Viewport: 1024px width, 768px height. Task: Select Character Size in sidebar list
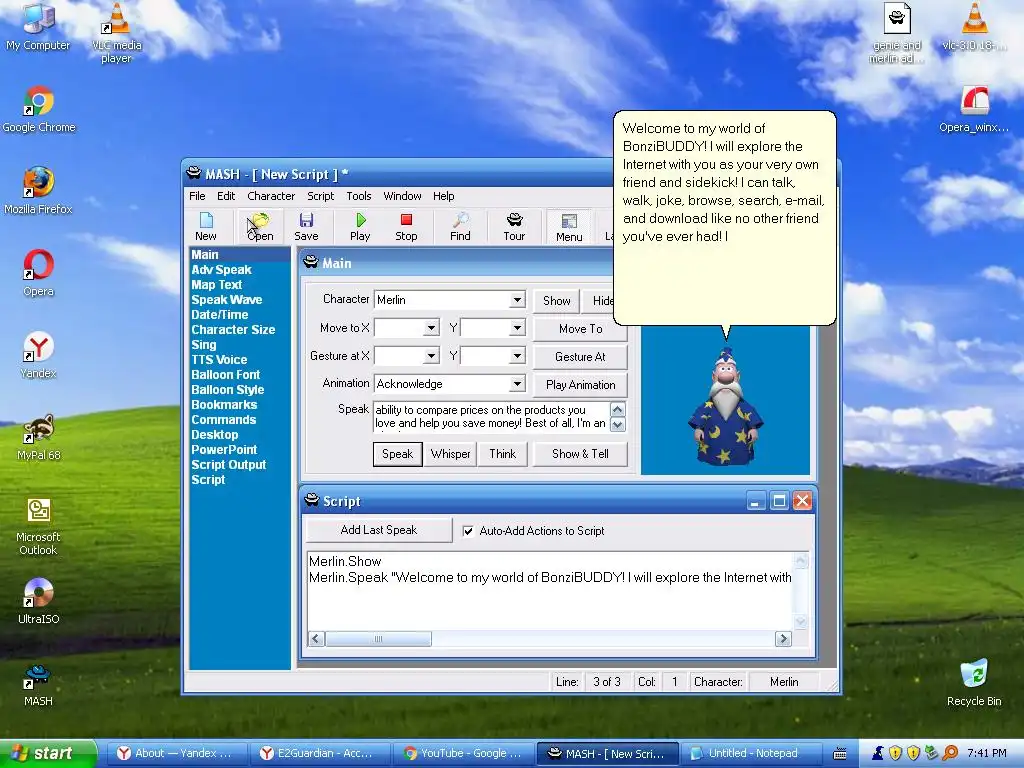click(233, 330)
